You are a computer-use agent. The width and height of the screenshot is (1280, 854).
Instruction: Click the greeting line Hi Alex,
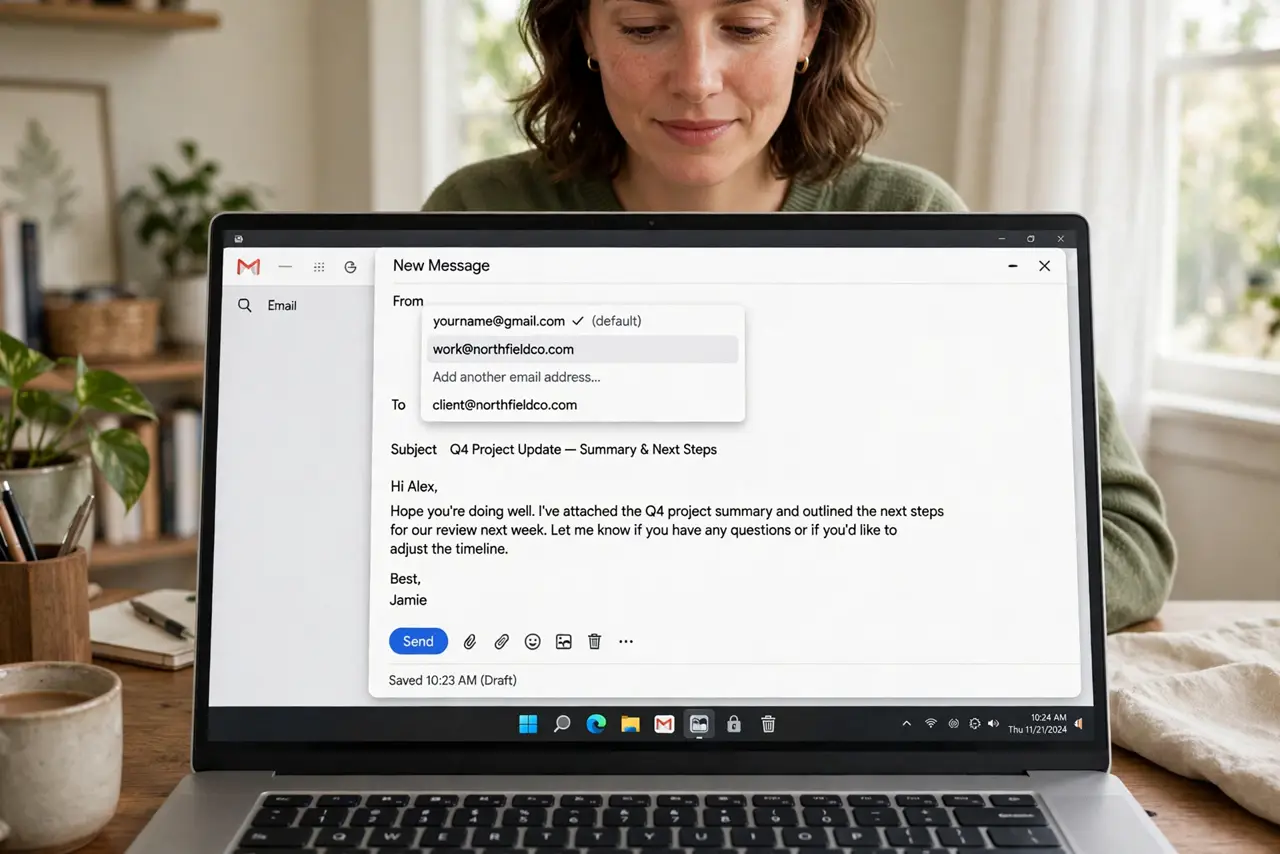point(414,487)
